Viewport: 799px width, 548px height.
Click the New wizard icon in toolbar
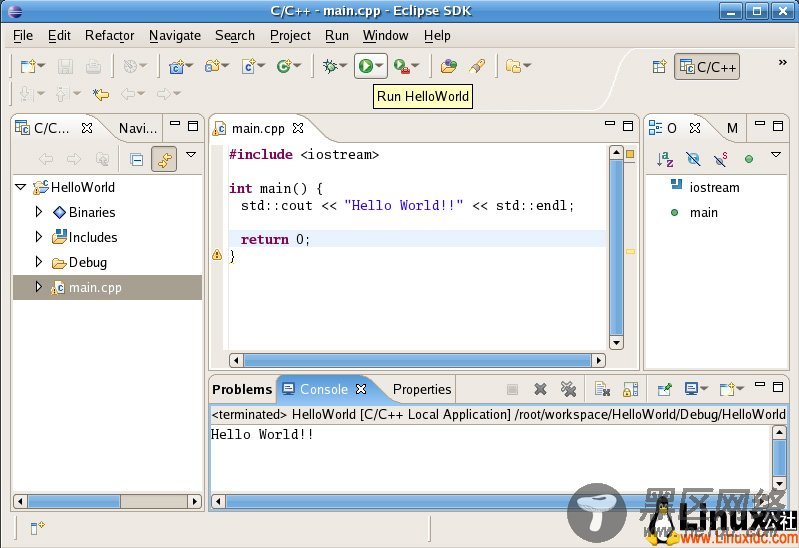click(x=29, y=66)
